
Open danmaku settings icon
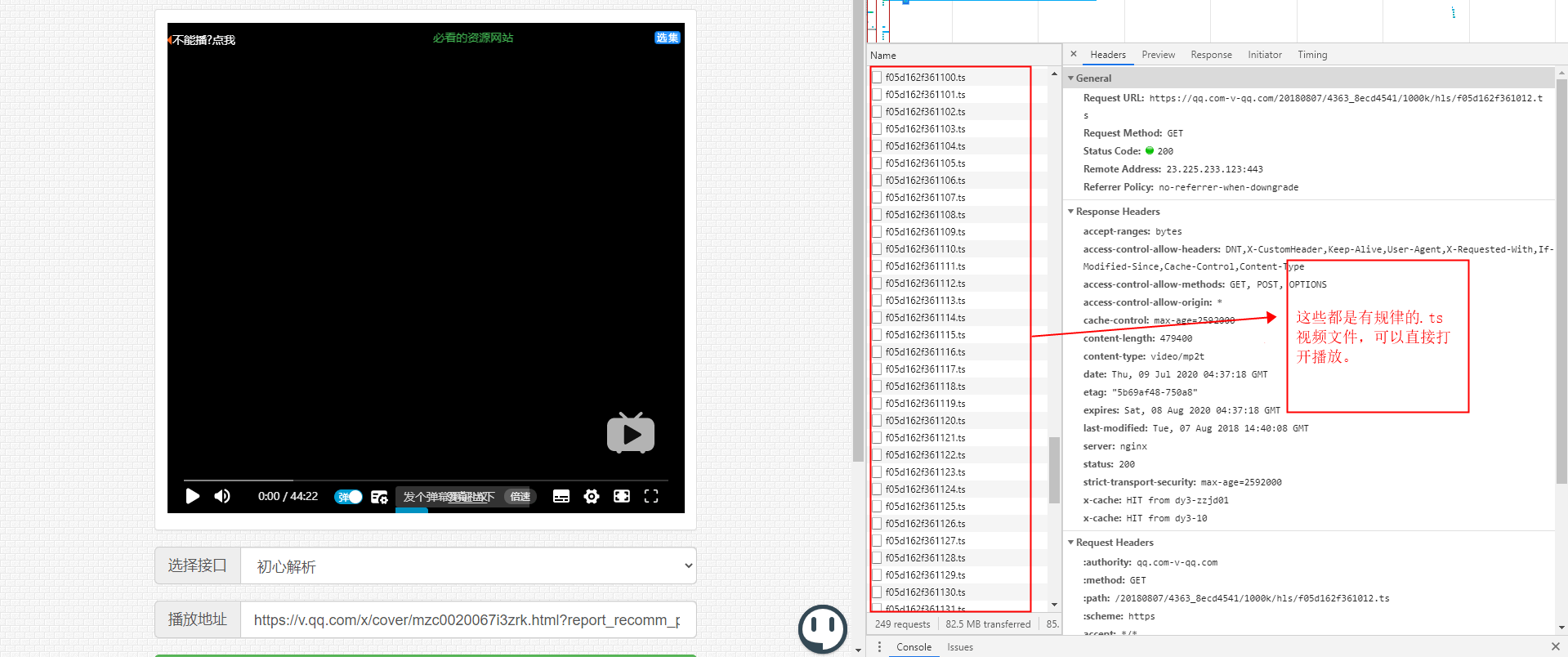(379, 497)
